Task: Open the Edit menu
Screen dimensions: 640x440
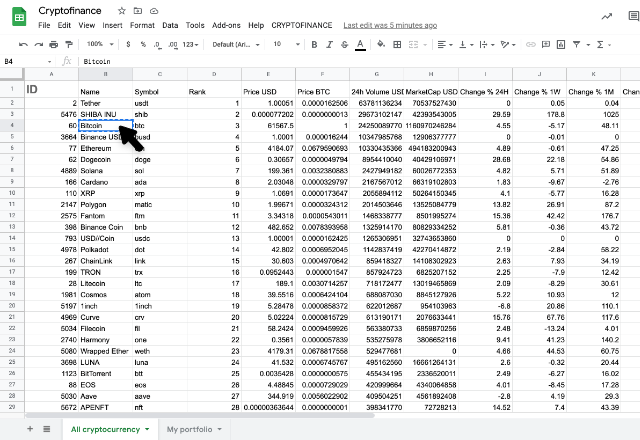Action: (64, 25)
